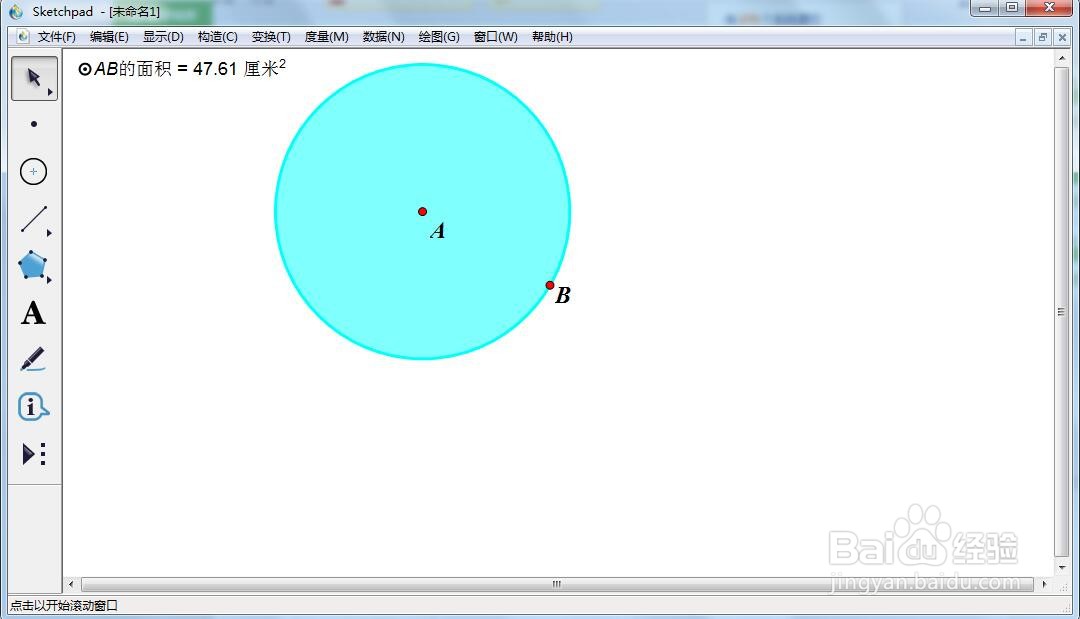Open the 显示(D) menu
This screenshot has width=1080, height=619.
[163, 36]
